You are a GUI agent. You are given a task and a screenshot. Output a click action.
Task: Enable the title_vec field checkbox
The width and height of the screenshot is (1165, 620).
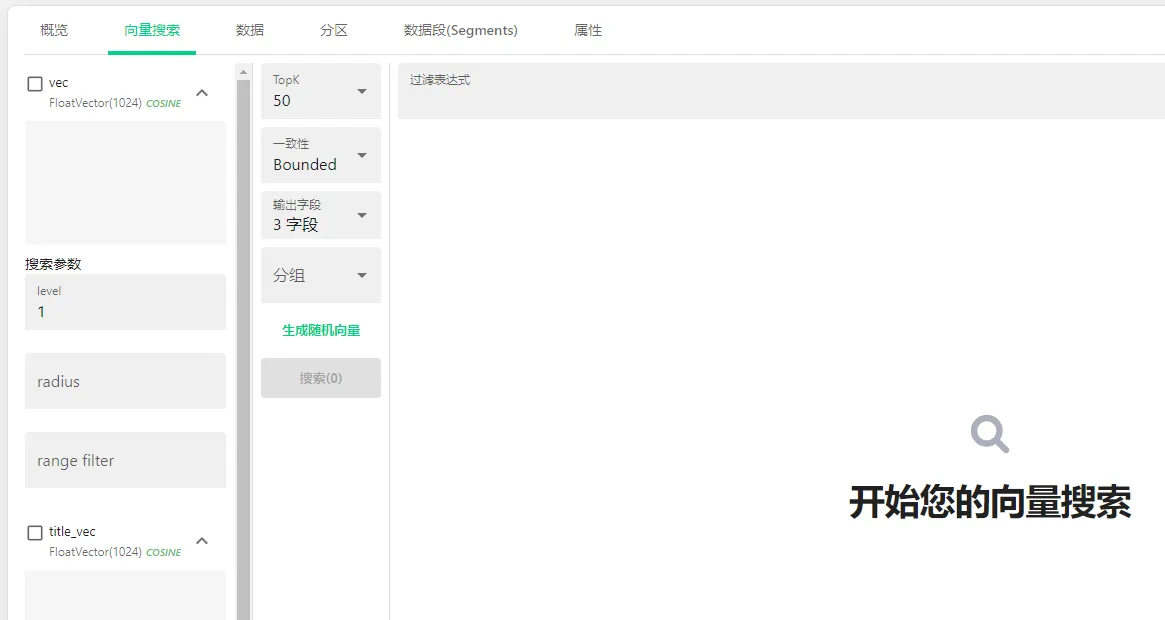[x=35, y=533]
